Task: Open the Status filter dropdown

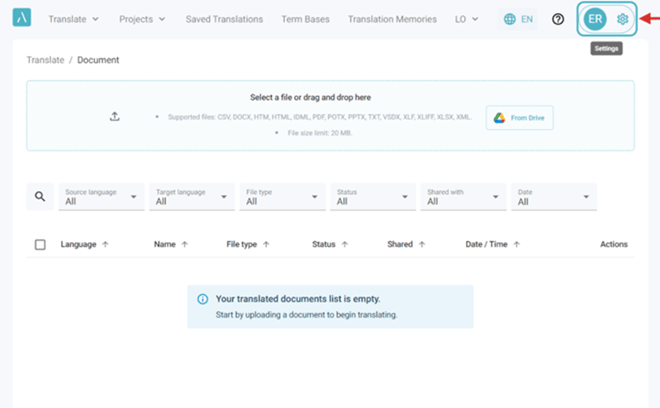Action: 373,197
